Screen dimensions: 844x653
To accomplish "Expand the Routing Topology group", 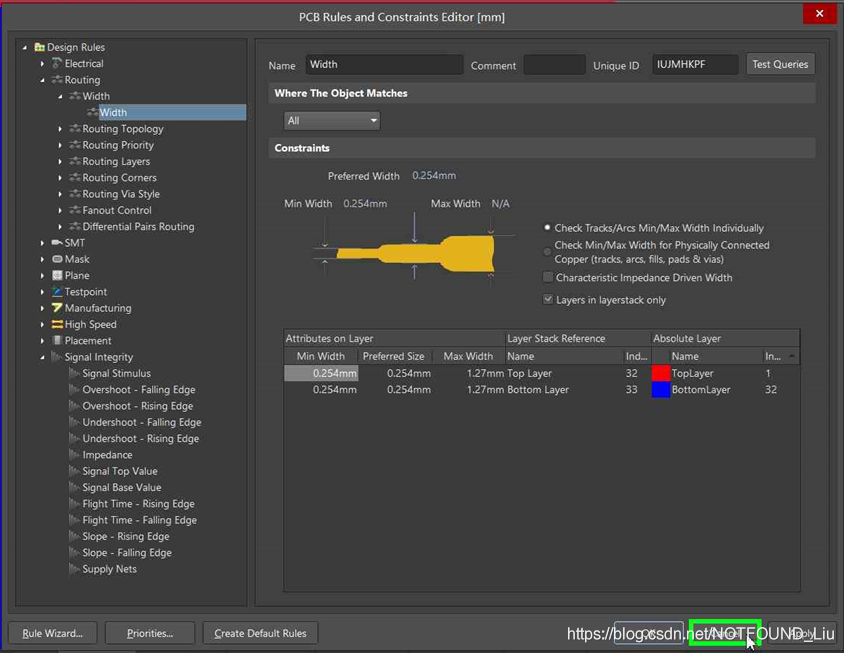I will pyautogui.click(x=60, y=129).
